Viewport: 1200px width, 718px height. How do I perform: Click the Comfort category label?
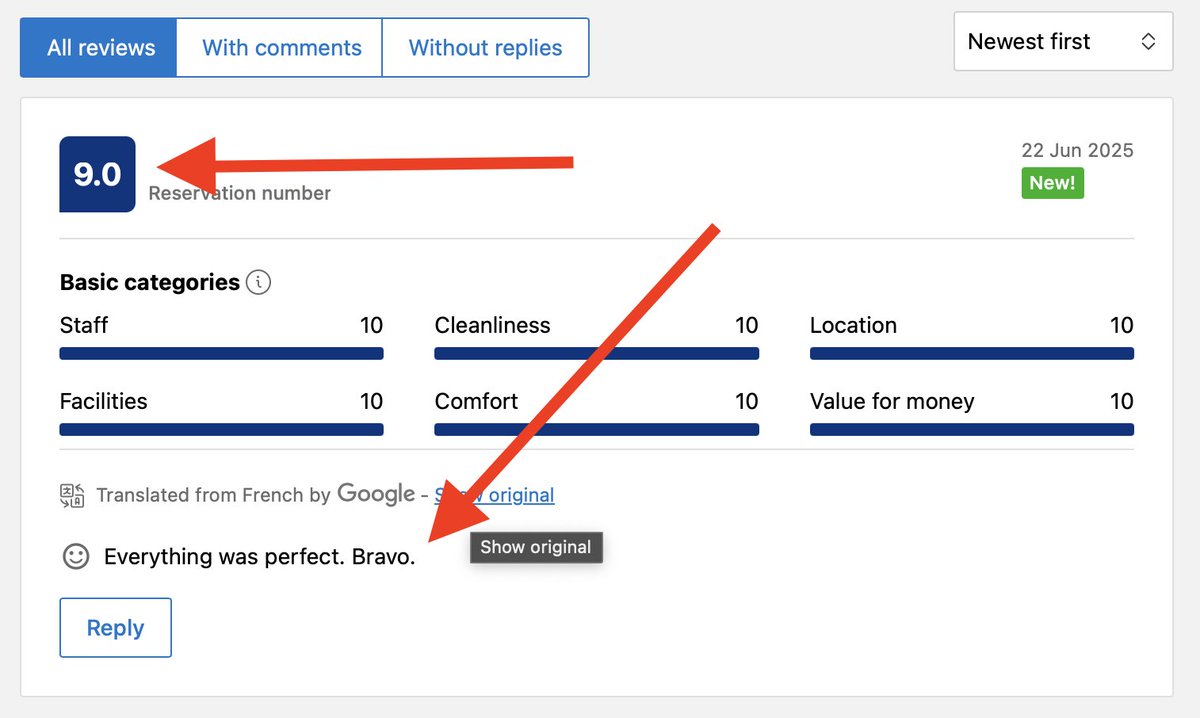coord(476,402)
